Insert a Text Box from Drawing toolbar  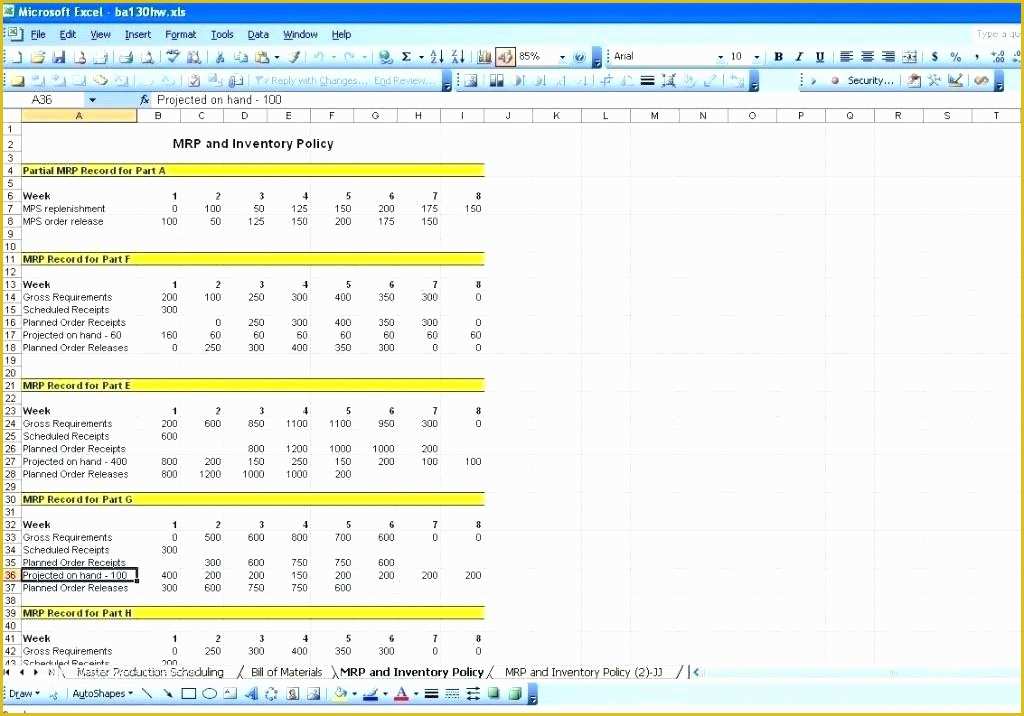click(230, 694)
